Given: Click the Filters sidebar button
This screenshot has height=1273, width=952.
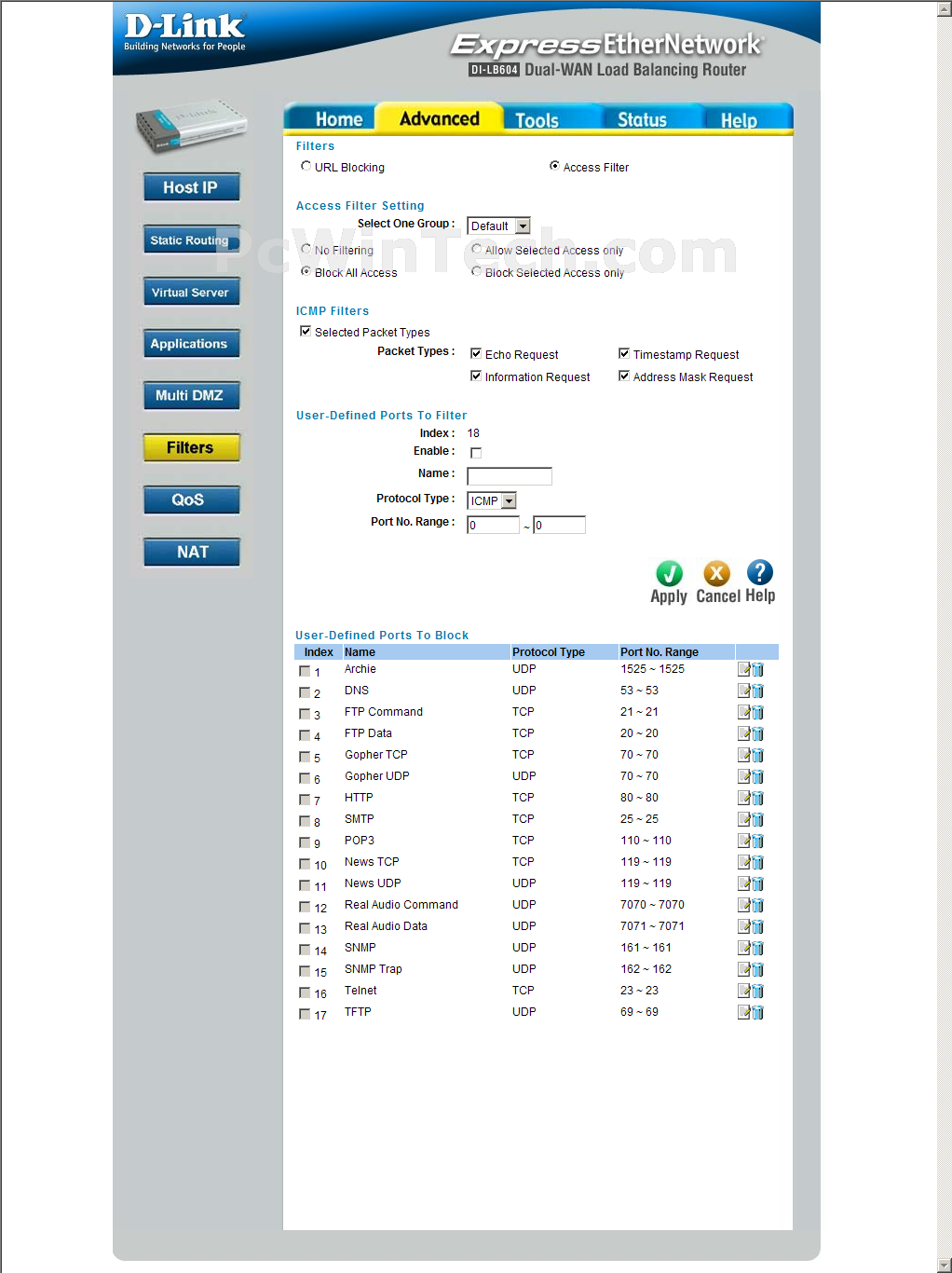Looking at the screenshot, I should tap(192, 447).
